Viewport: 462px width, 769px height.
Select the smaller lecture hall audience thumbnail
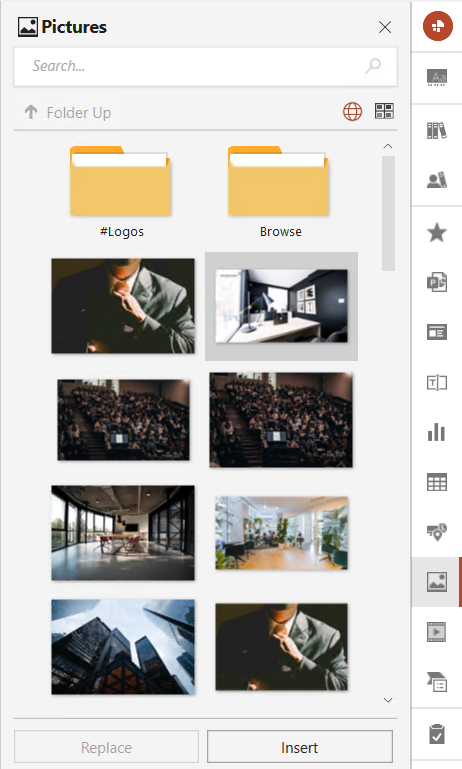click(123, 420)
